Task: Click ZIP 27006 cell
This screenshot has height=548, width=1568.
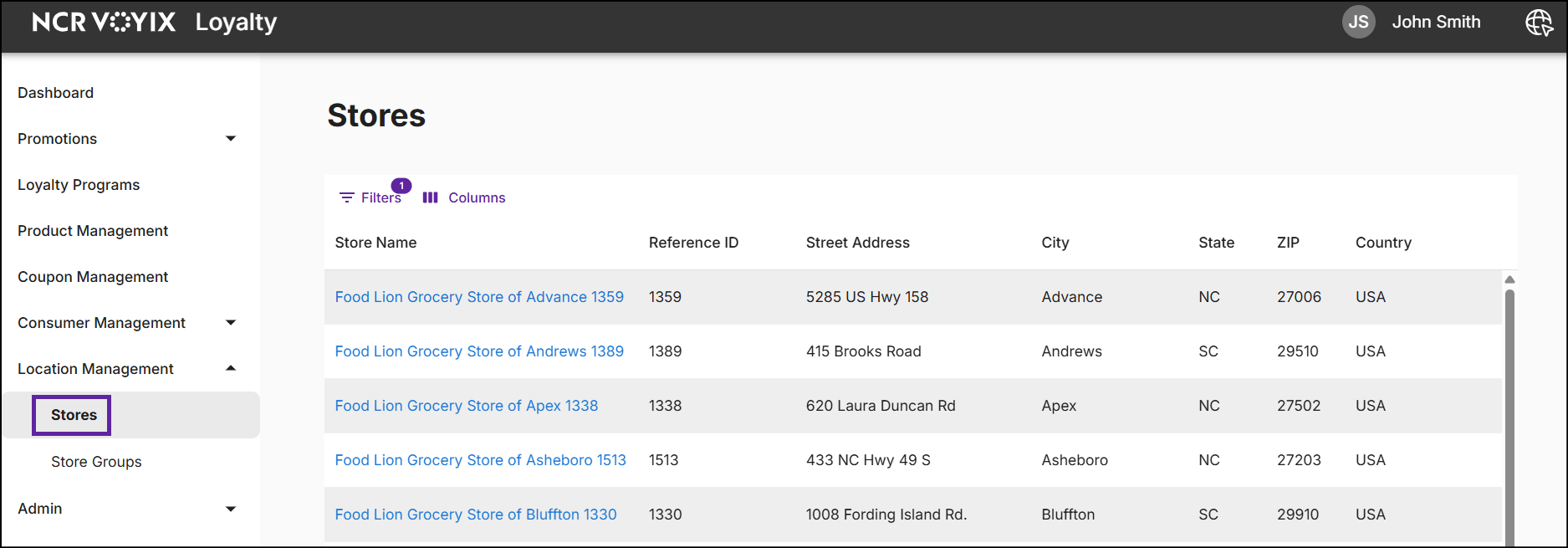Action: tap(1299, 297)
